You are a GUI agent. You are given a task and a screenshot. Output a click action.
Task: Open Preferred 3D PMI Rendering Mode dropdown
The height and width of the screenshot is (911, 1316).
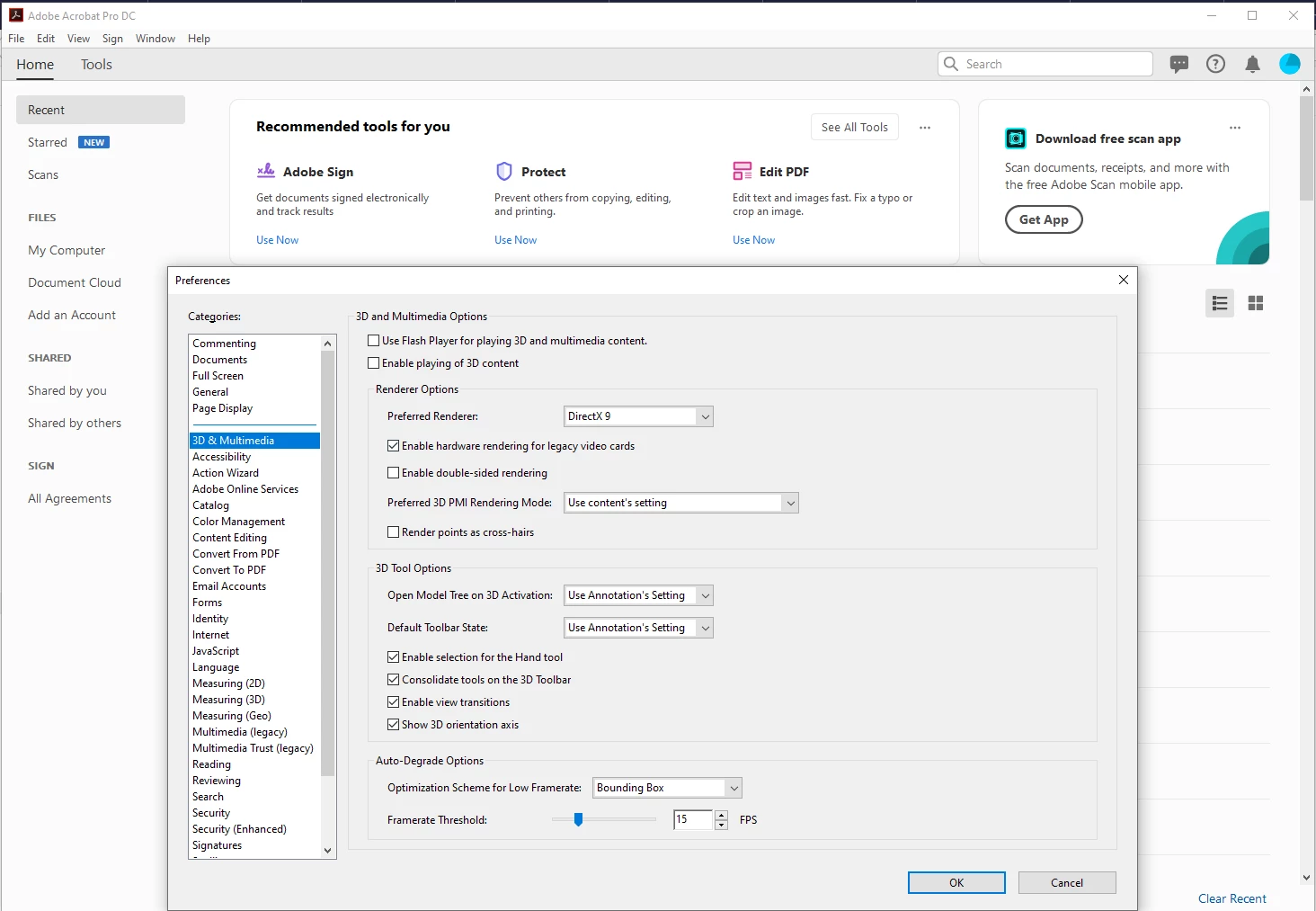tap(681, 503)
